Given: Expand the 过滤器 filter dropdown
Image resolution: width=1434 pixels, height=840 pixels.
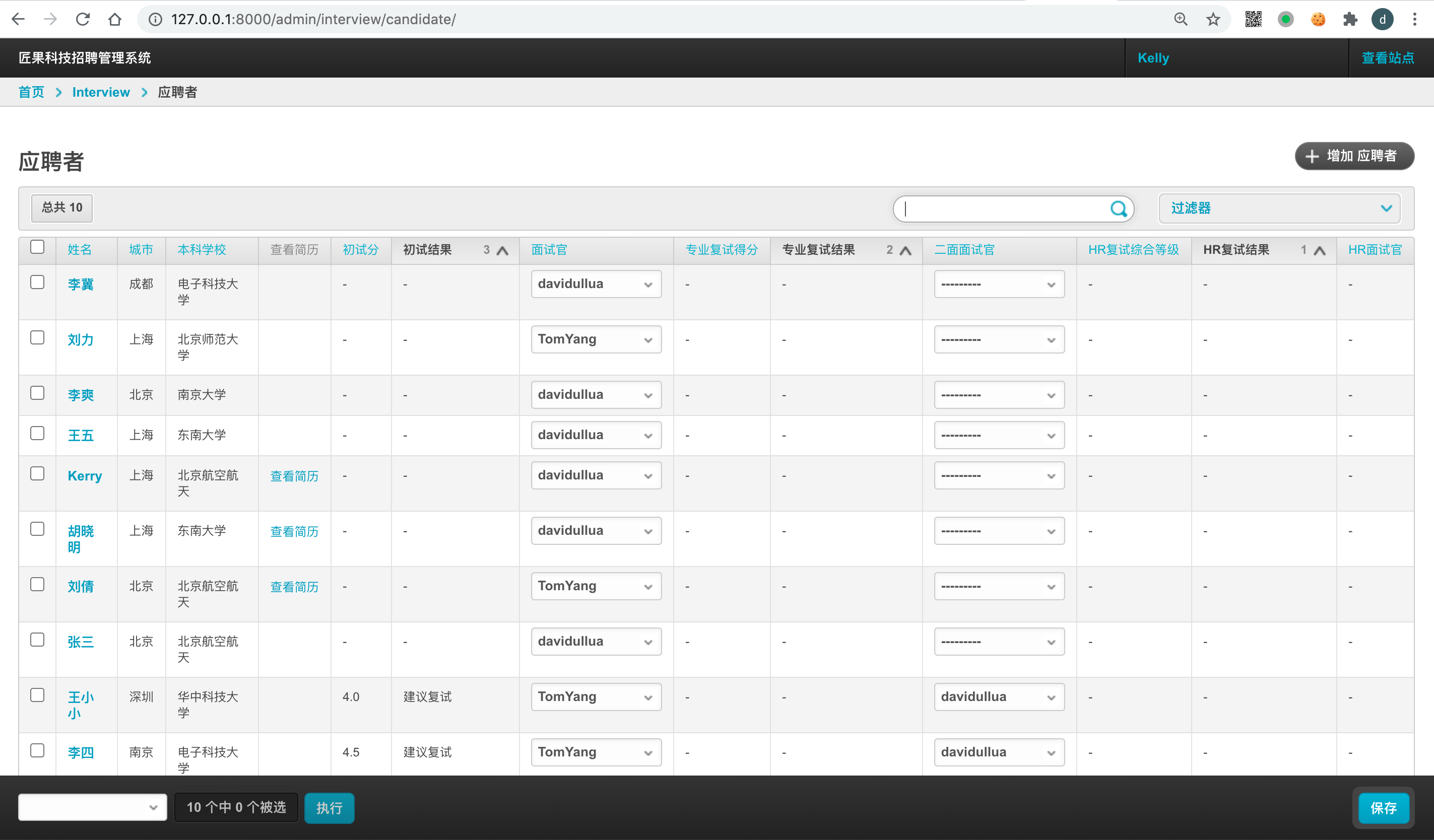Looking at the screenshot, I should 1279,208.
